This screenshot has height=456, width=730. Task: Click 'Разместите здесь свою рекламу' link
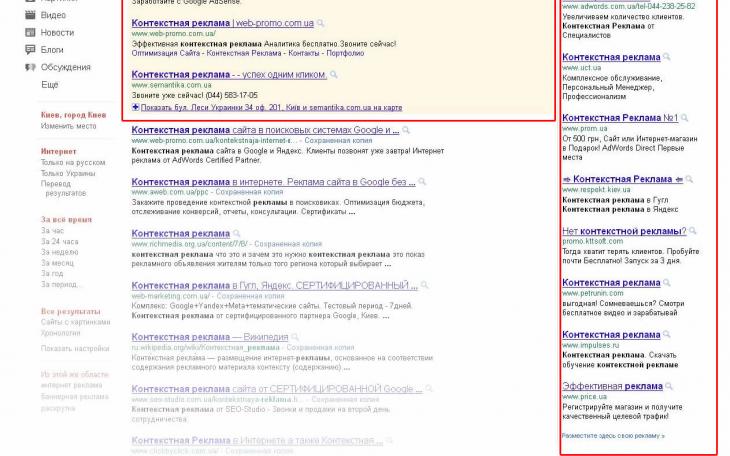(612, 436)
